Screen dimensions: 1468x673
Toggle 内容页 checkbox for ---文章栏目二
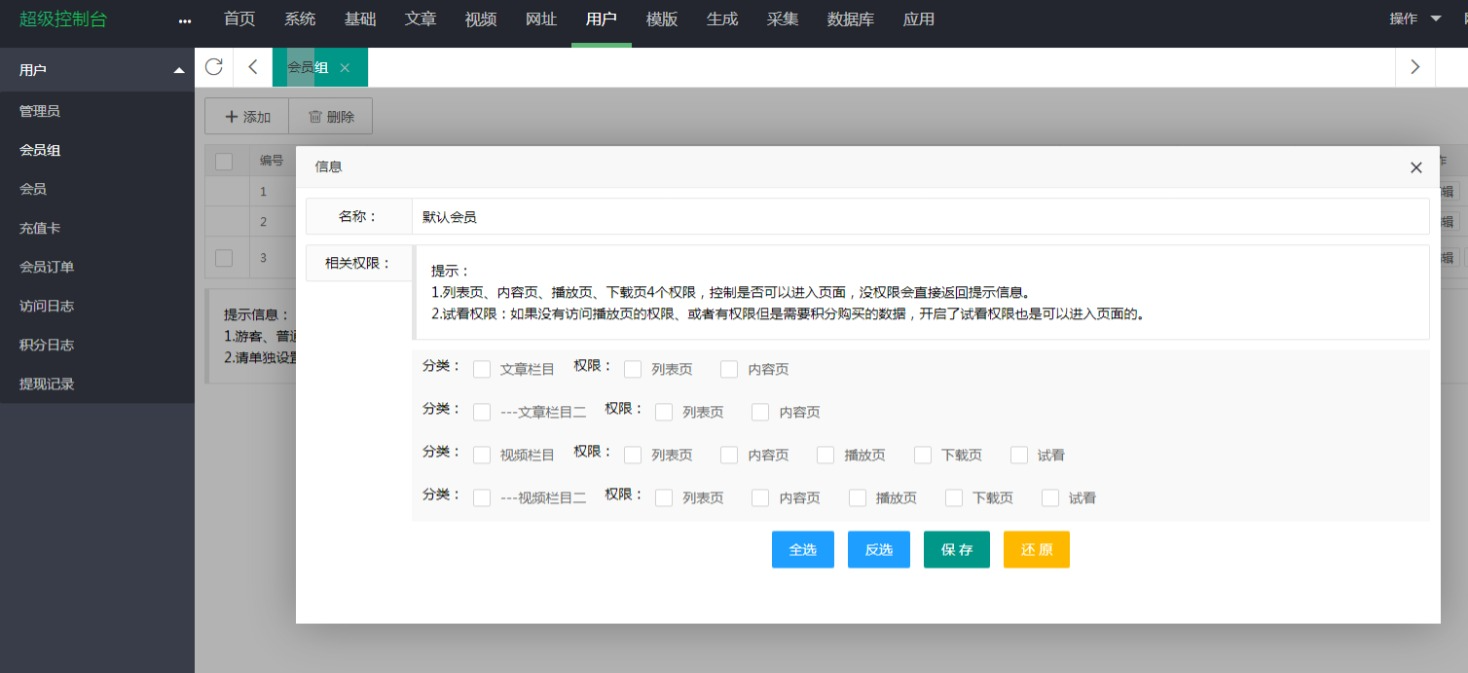pyautogui.click(x=761, y=412)
